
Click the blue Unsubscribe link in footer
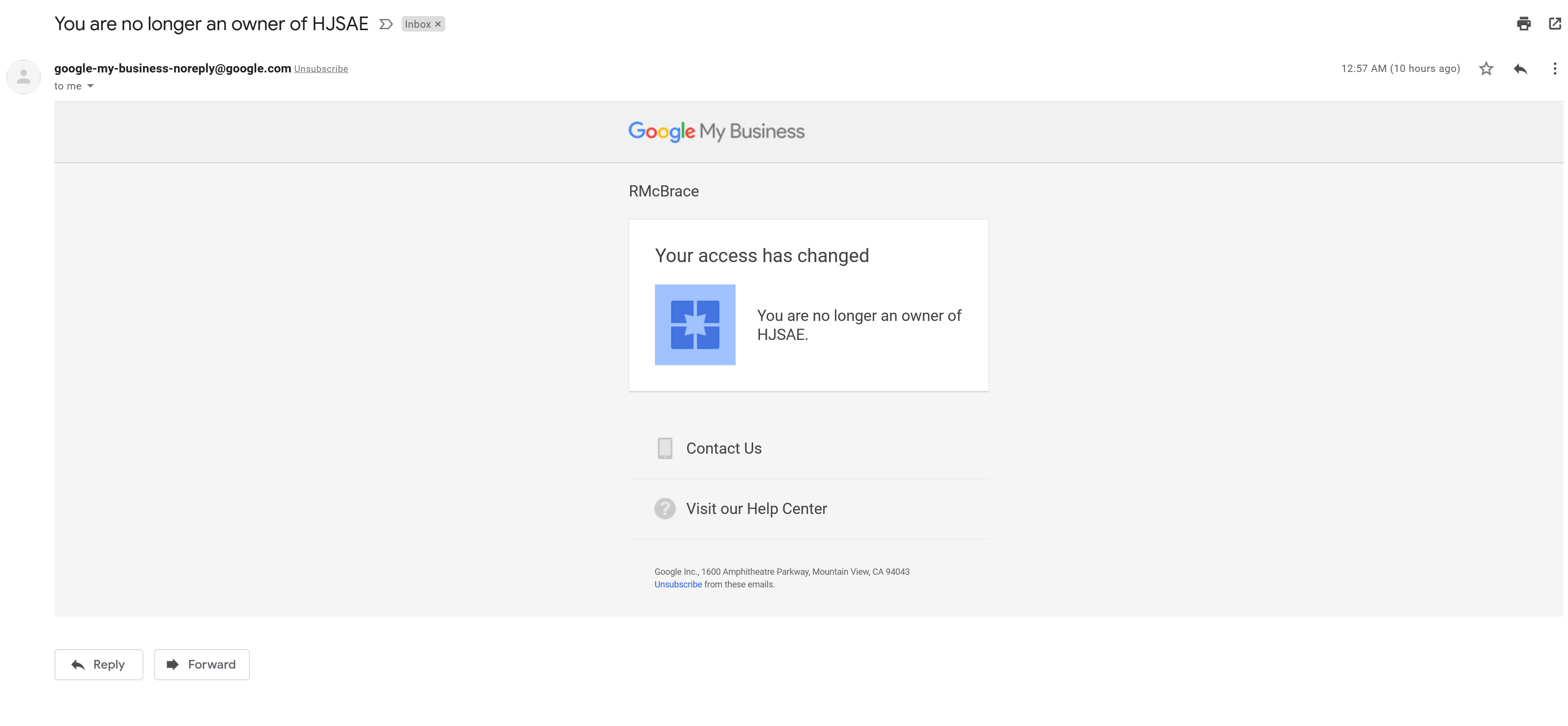[677, 584]
